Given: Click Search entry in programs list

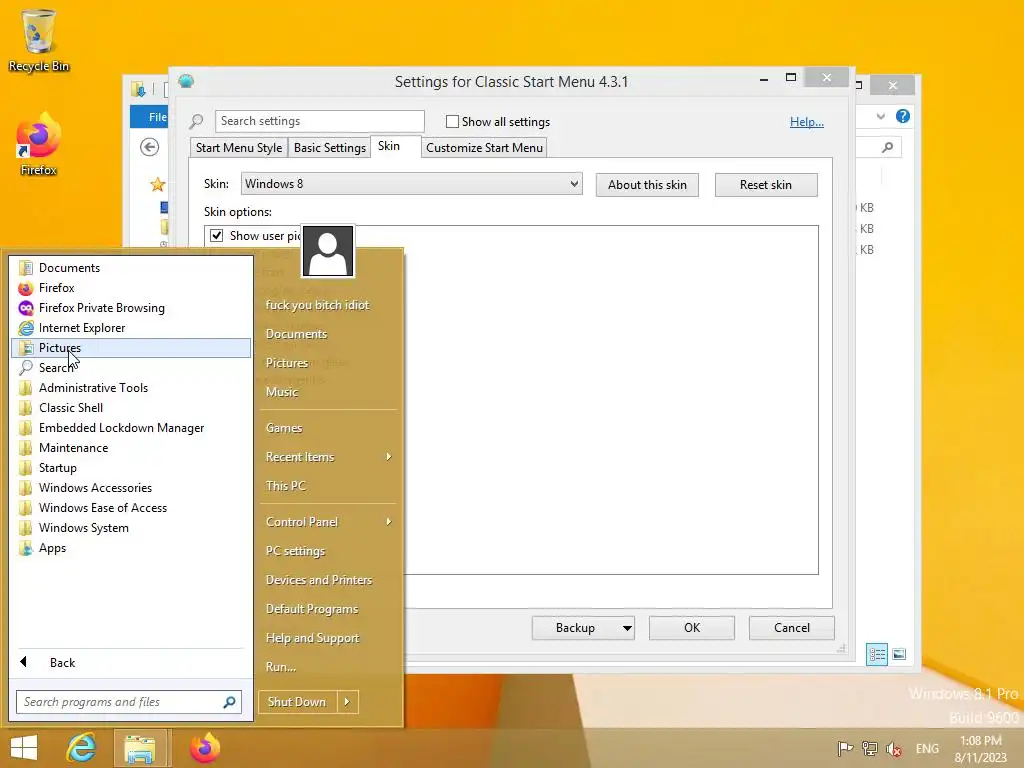Looking at the screenshot, I should coord(131,368).
